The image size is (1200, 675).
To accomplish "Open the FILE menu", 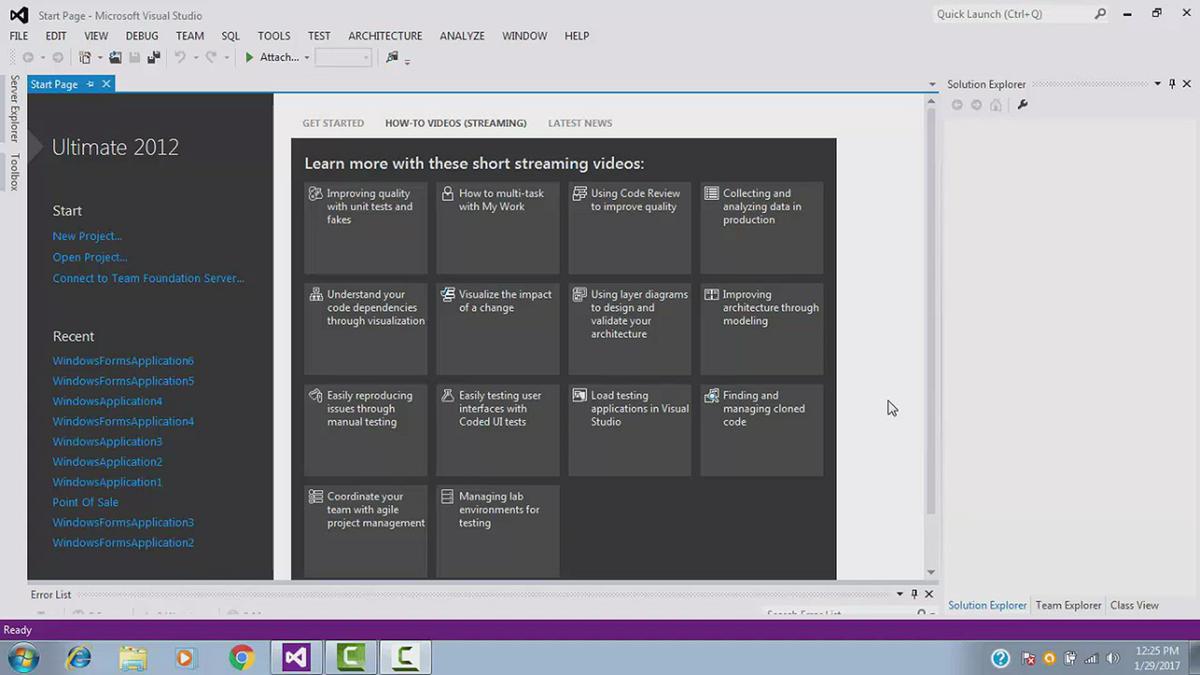I will click(19, 35).
